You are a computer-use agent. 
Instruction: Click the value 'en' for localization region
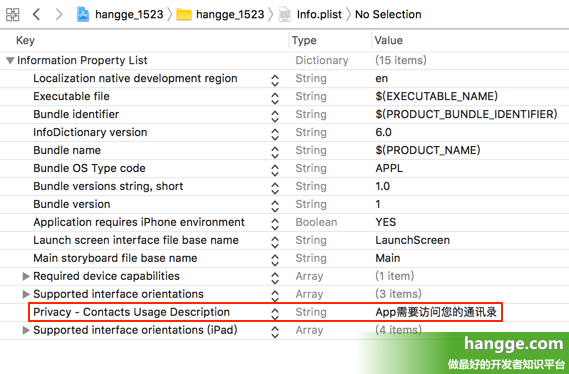pos(382,78)
